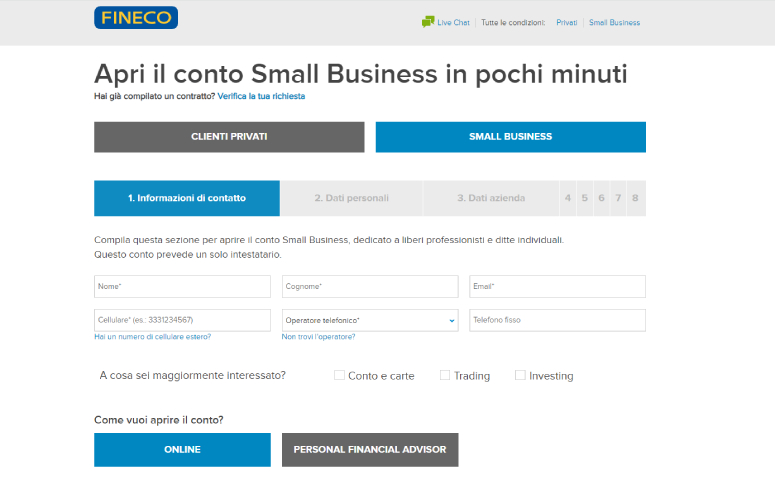Screen dimensions: 775x489
Task: Select step 5 in progress bar
Action: coord(585,198)
